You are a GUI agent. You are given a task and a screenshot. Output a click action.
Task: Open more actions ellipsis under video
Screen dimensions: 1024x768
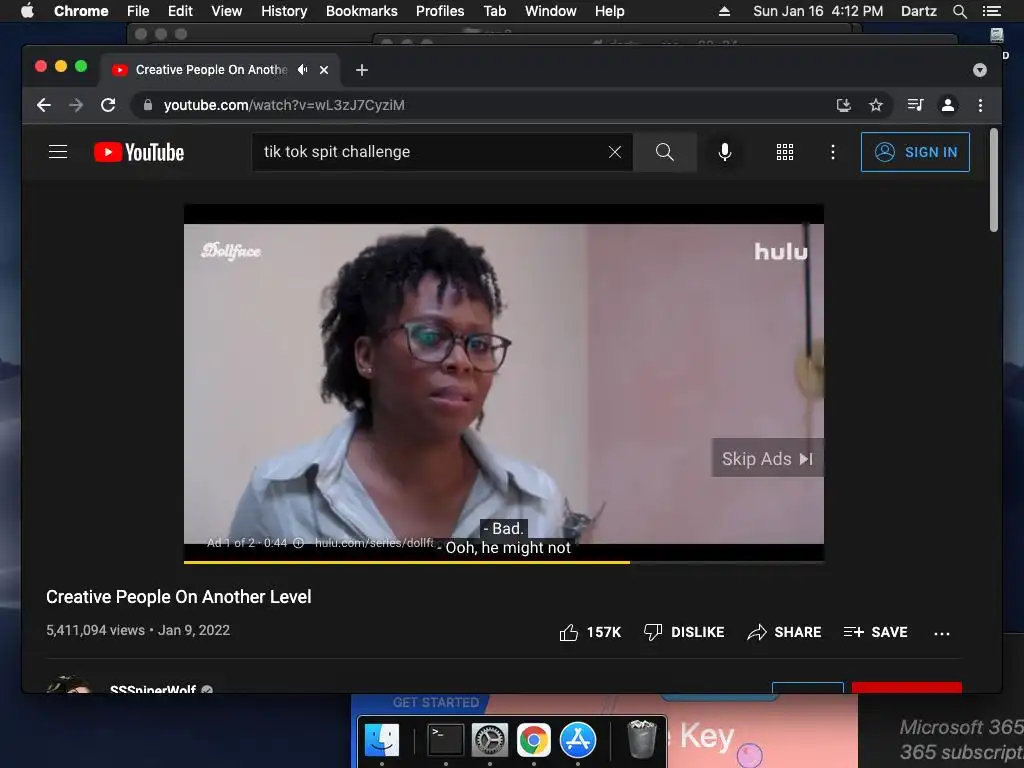click(942, 633)
